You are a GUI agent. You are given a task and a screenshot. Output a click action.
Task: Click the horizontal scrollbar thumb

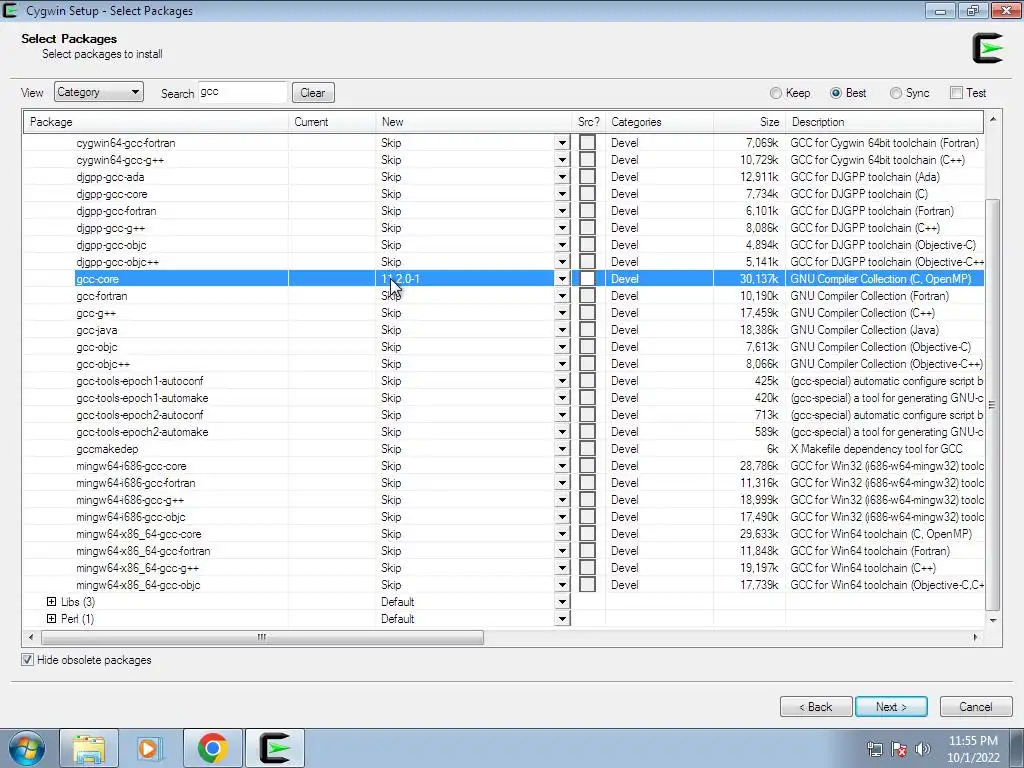click(x=262, y=637)
